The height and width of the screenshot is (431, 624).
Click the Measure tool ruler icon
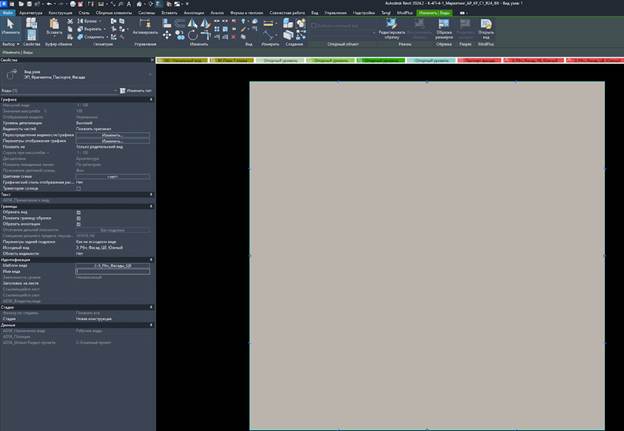tap(268, 23)
